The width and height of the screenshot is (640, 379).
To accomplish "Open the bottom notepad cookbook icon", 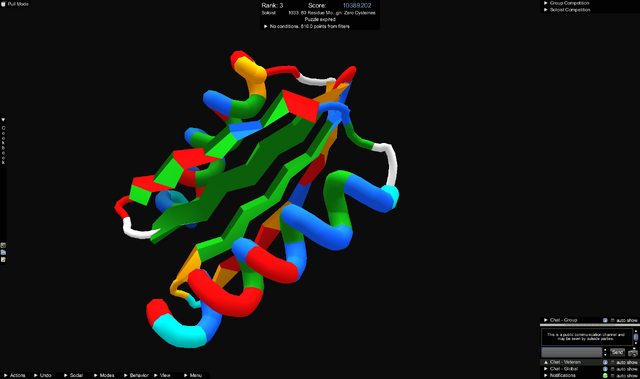I will coord(3,259).
